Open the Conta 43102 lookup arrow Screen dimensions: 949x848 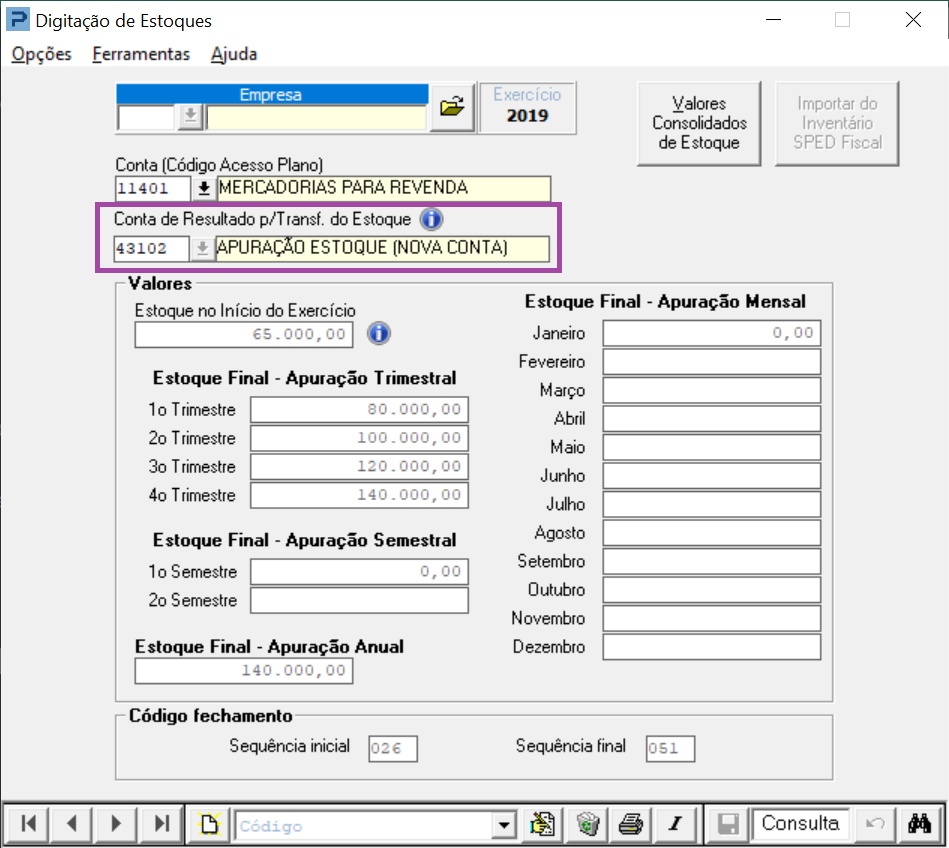202,248
